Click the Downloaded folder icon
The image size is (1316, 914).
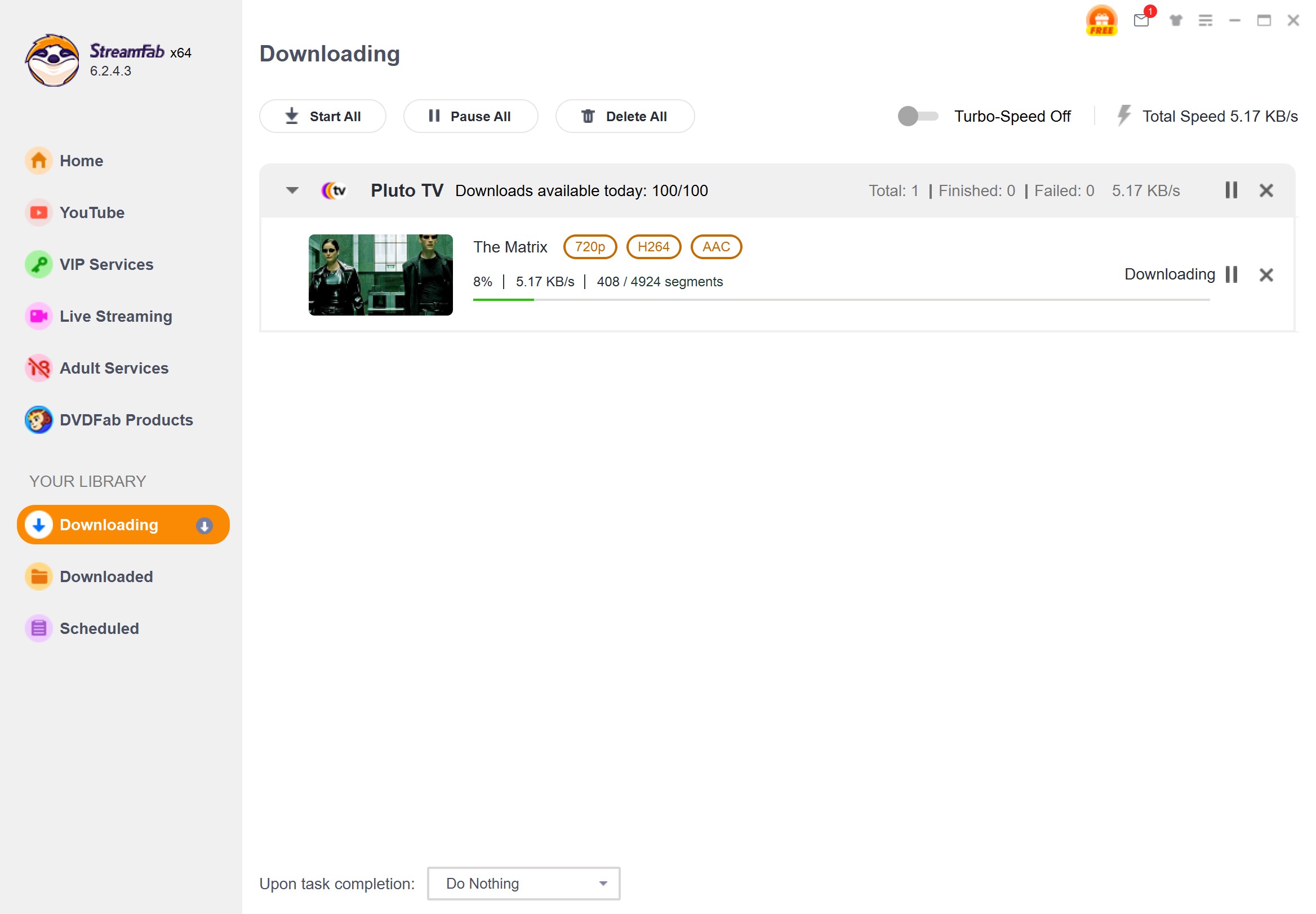click(x=39, y=576)
